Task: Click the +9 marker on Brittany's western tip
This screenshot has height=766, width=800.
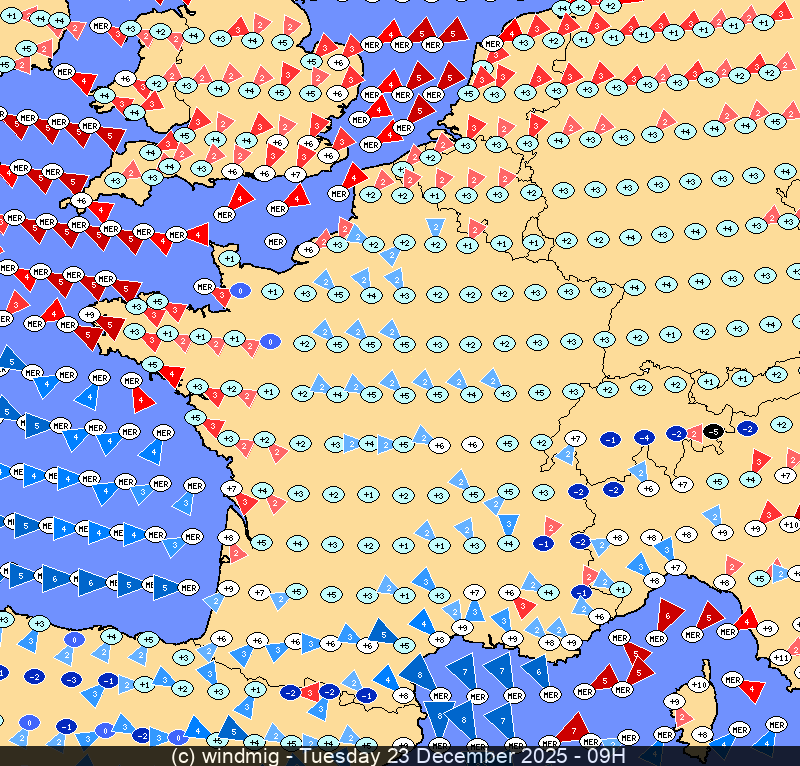Action: coord(88,315)
